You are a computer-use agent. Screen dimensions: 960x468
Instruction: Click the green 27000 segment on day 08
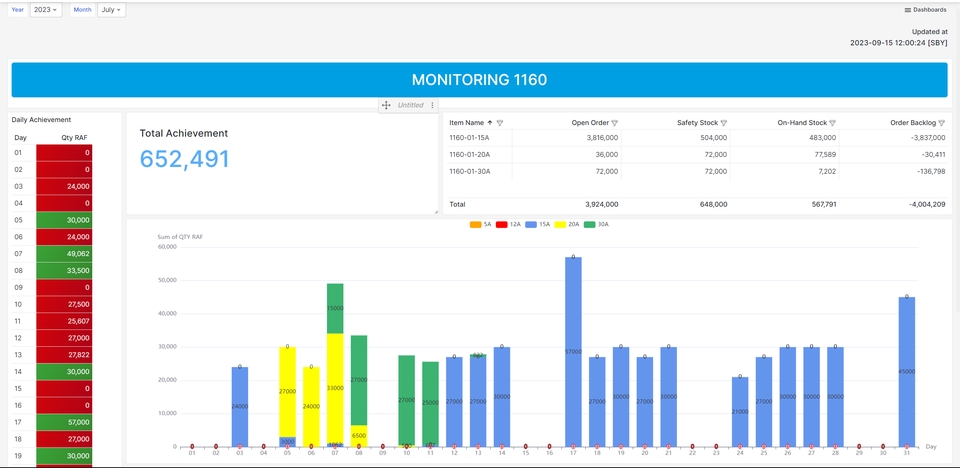pyautogui.click(x=359, y=380)
